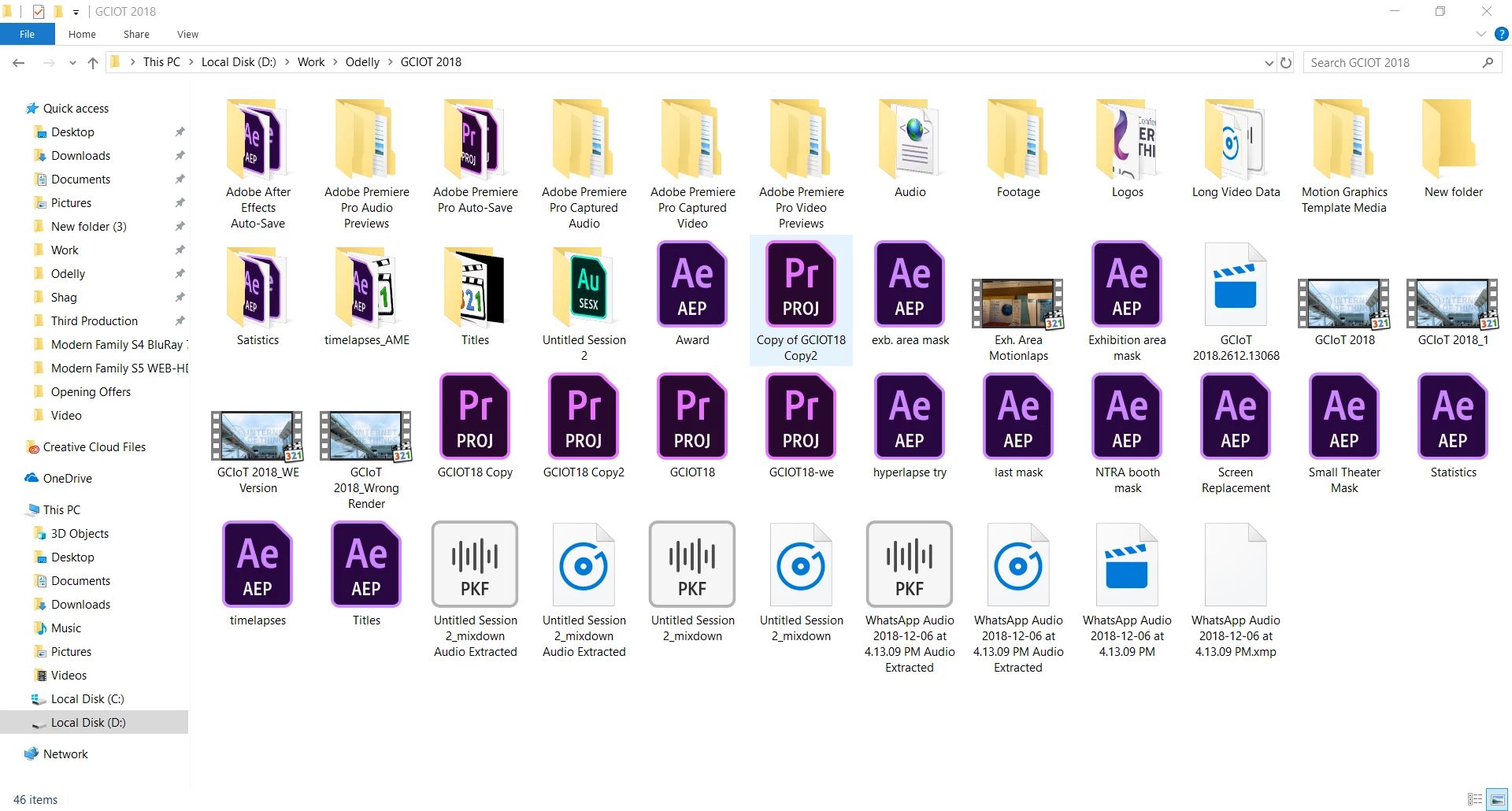
Task: Open the Share ribbon tab
Action: 136,34
